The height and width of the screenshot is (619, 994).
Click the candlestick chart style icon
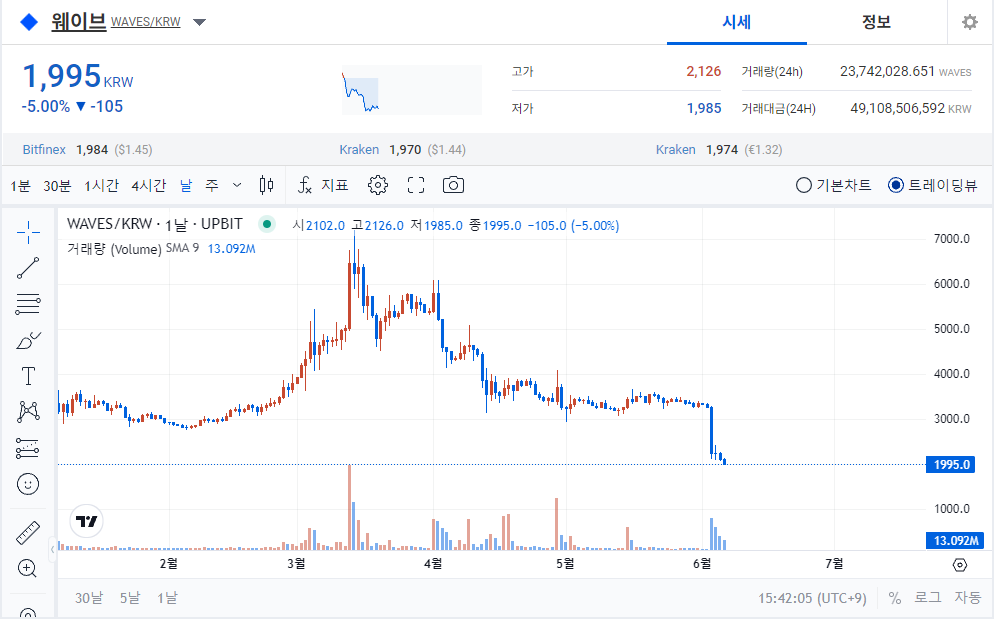click(266, 185)
